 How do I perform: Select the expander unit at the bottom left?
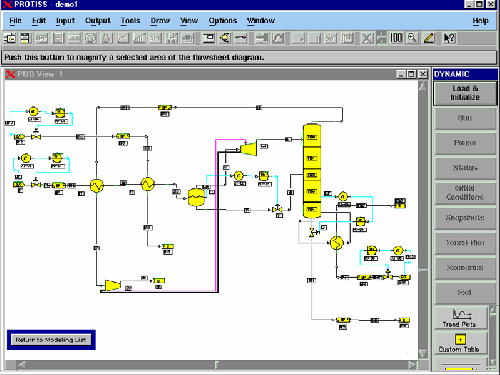113,285
